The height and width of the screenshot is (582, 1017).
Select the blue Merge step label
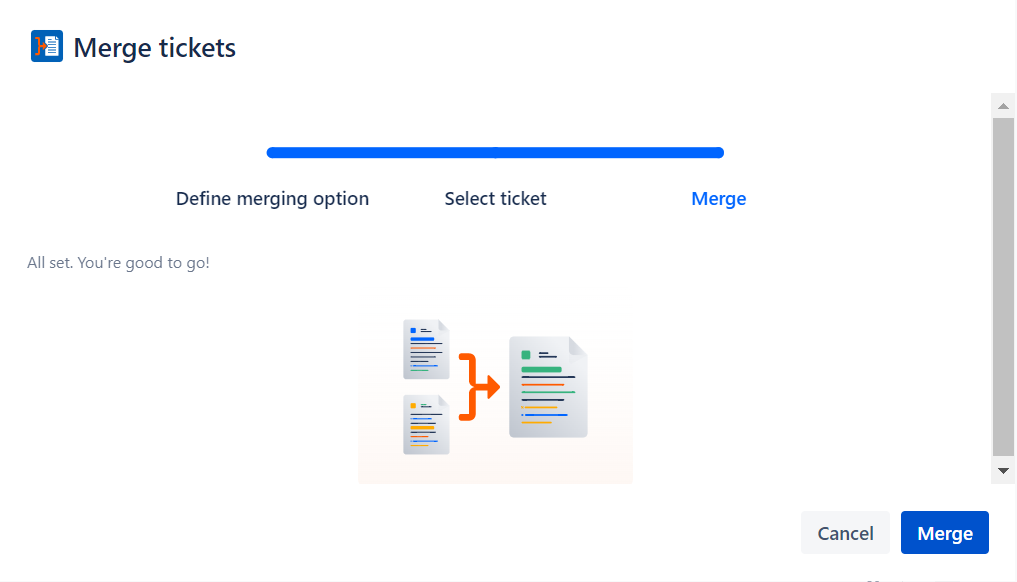[718, 198]
